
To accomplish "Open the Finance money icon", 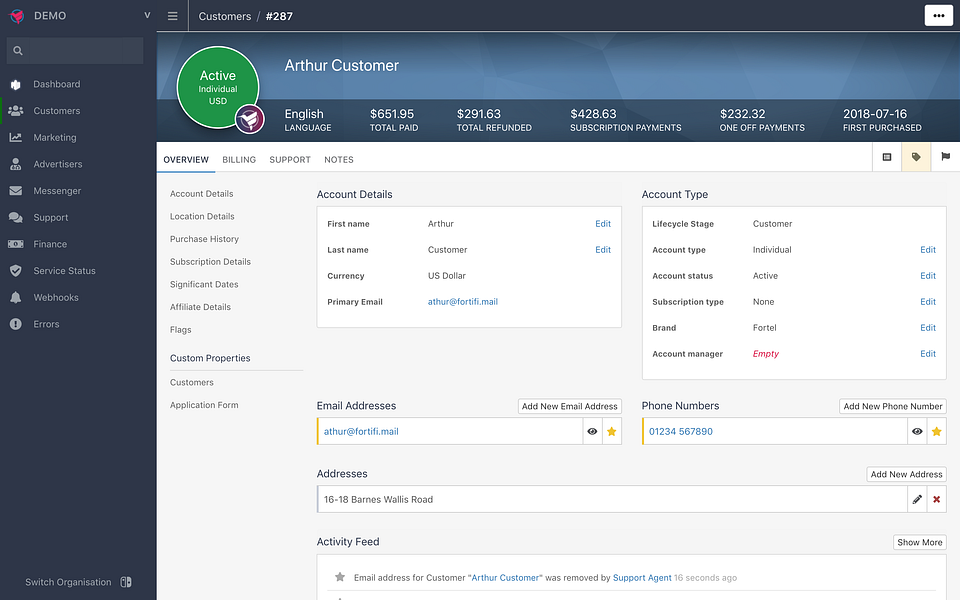I will 16,244.
